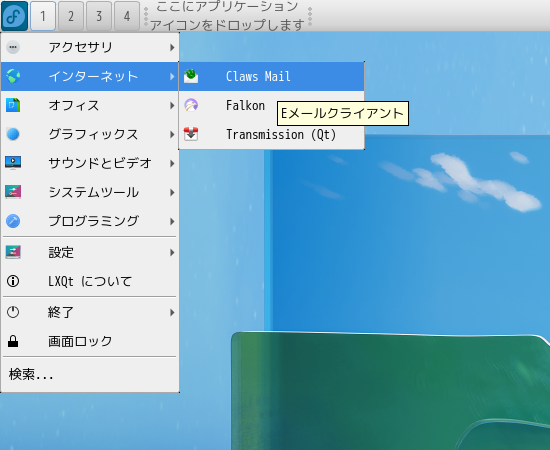The height and width of the screenshot is (450, 550).
Task: Click the 画面ロック padlock icon
Action: [x=13, y=341]
